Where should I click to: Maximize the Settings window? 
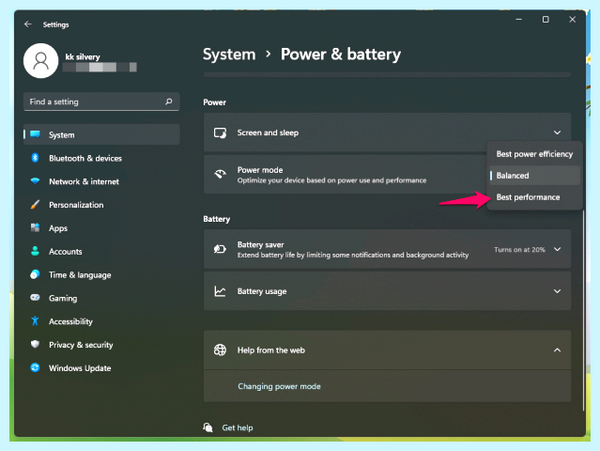546,20
